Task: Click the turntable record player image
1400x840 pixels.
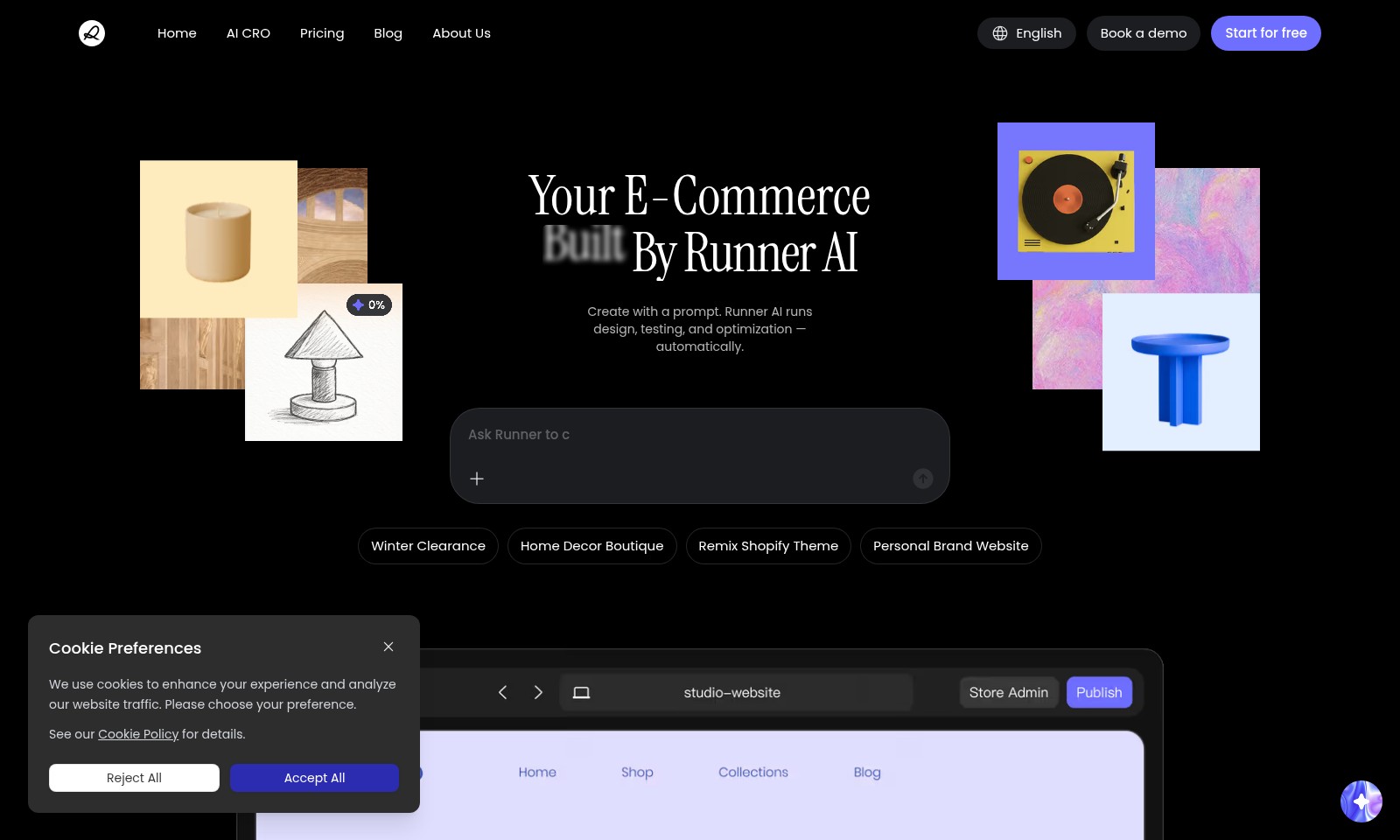Action: [x=1076, y=201]
